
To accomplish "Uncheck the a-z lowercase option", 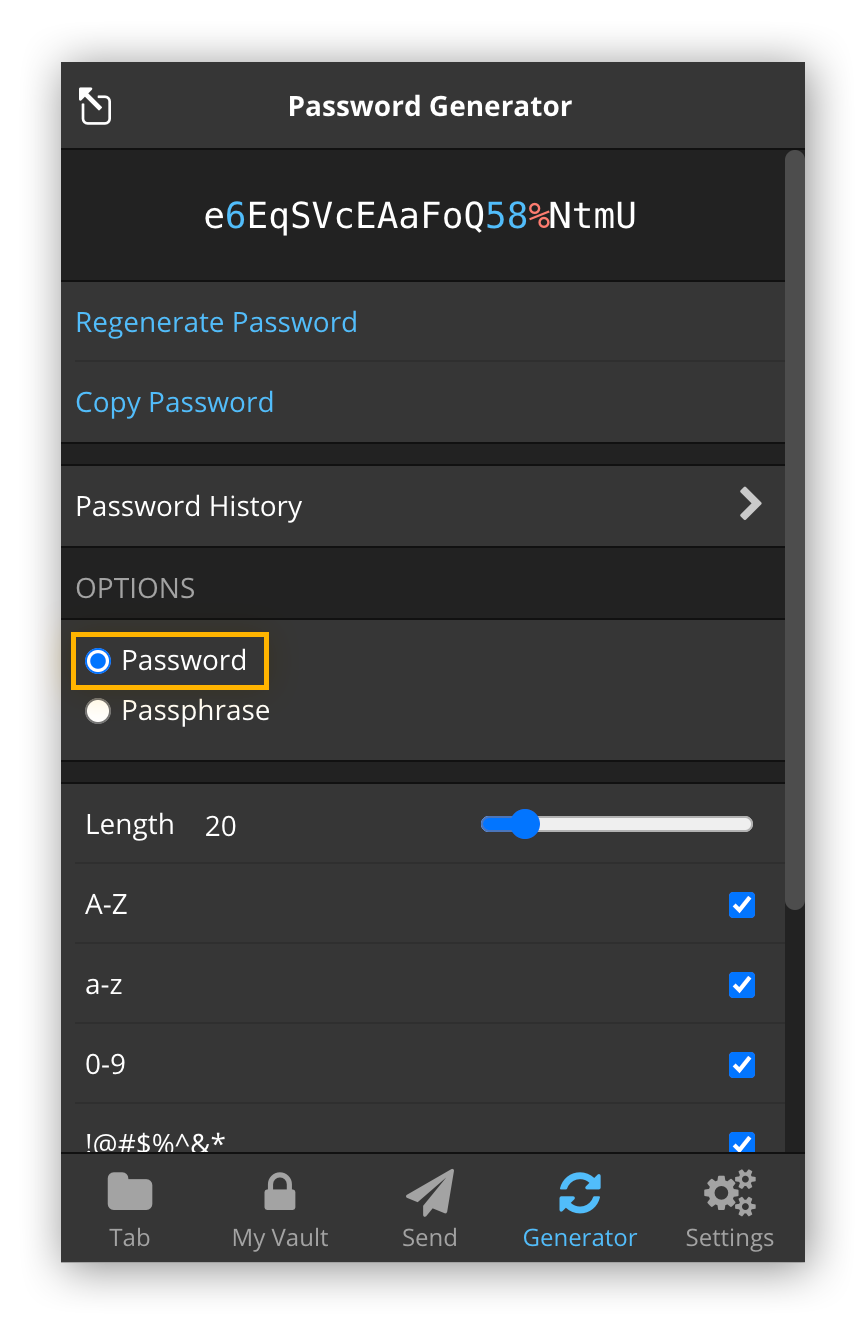I will (x=742, y=984).
